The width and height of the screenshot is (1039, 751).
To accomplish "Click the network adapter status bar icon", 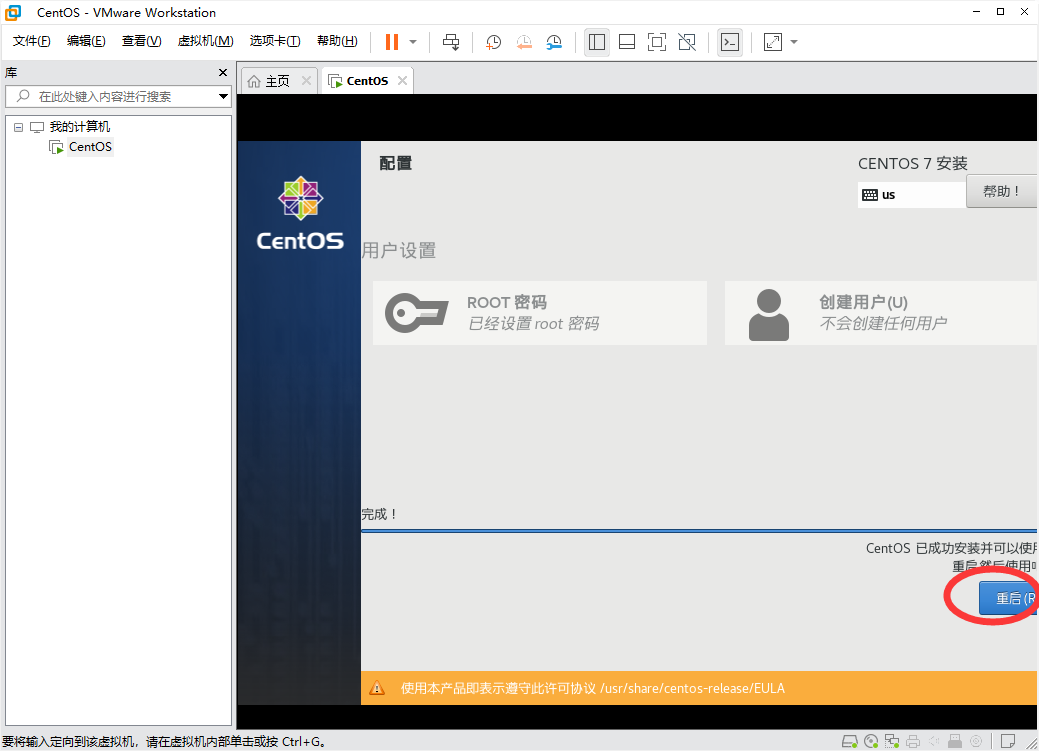I will pyautogui.click(x=892, y=741).
